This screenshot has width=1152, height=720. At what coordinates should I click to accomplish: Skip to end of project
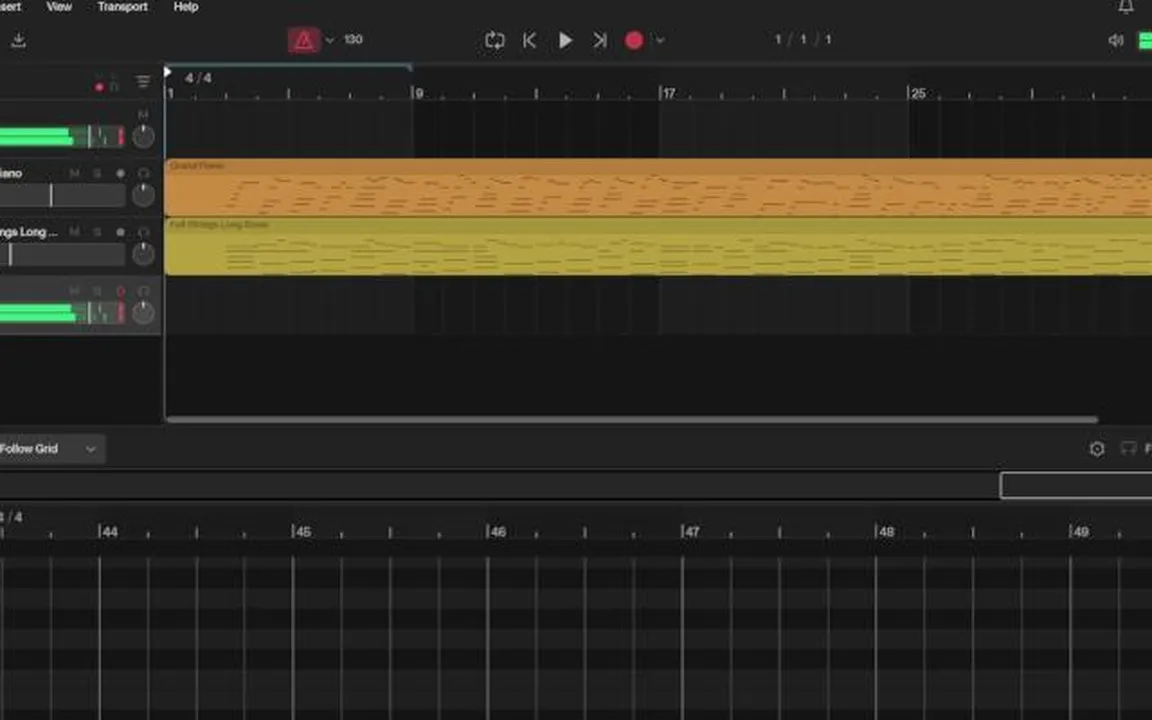(600, 40)
